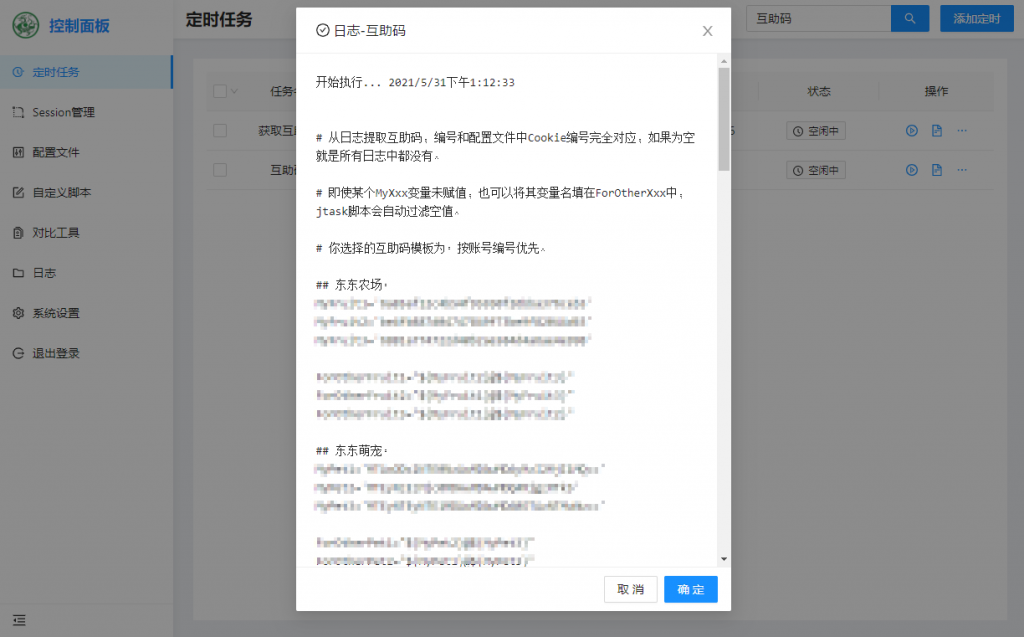Click the search field containing 互助码
Screen dimensions: 1024x637
tap(818, 19)
